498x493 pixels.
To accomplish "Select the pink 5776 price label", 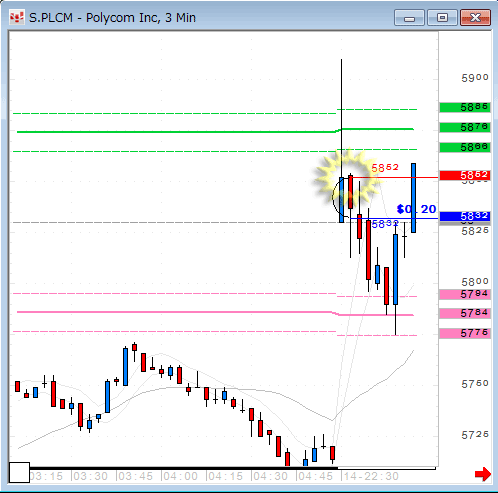I will pos(465,333).
